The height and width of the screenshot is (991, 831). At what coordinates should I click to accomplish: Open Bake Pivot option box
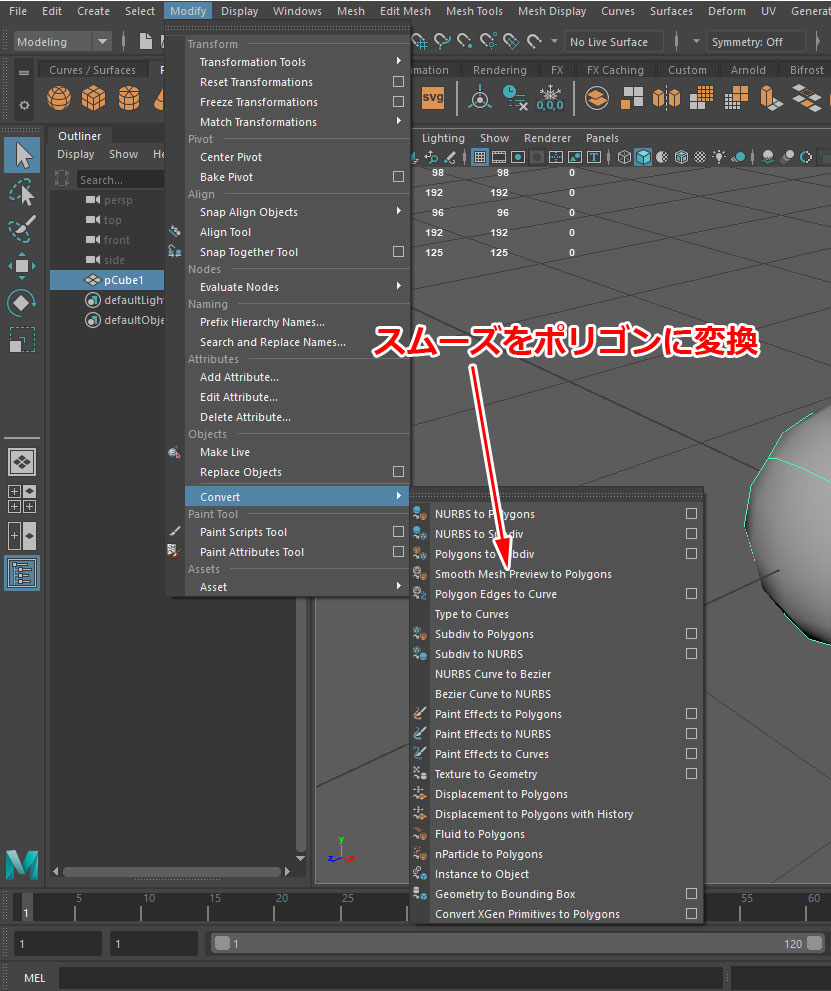398,176
